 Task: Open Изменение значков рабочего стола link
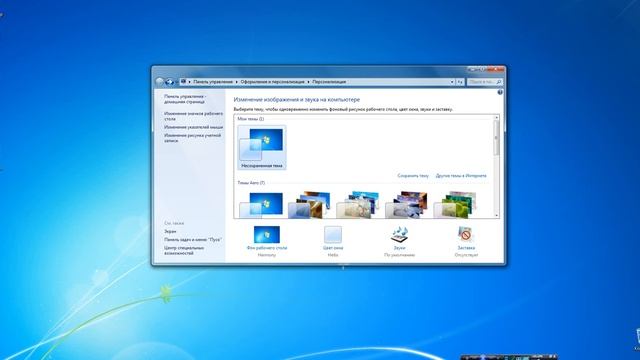pos(193,116)
